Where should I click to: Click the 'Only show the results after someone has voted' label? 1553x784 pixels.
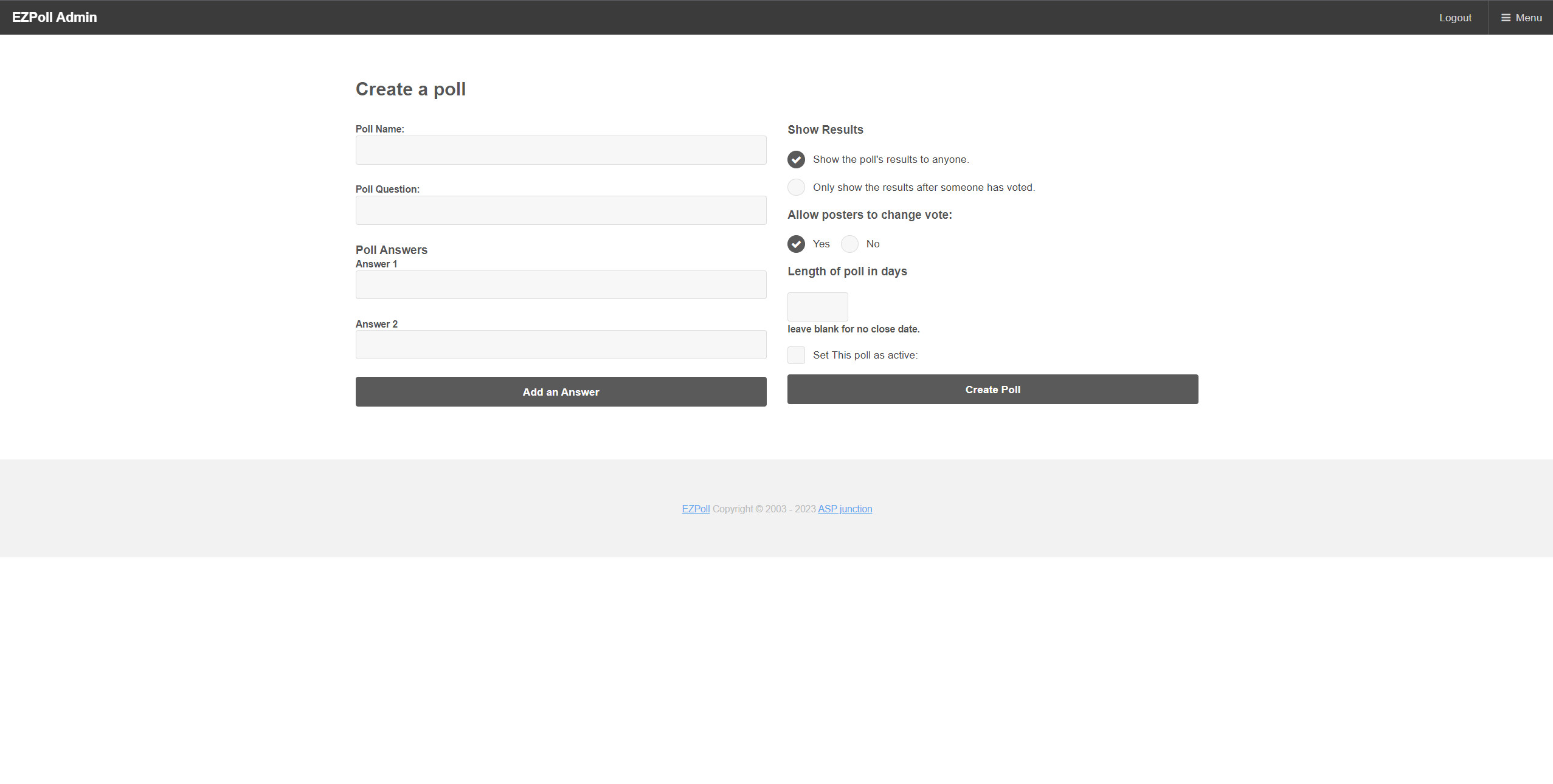point(923,187)
